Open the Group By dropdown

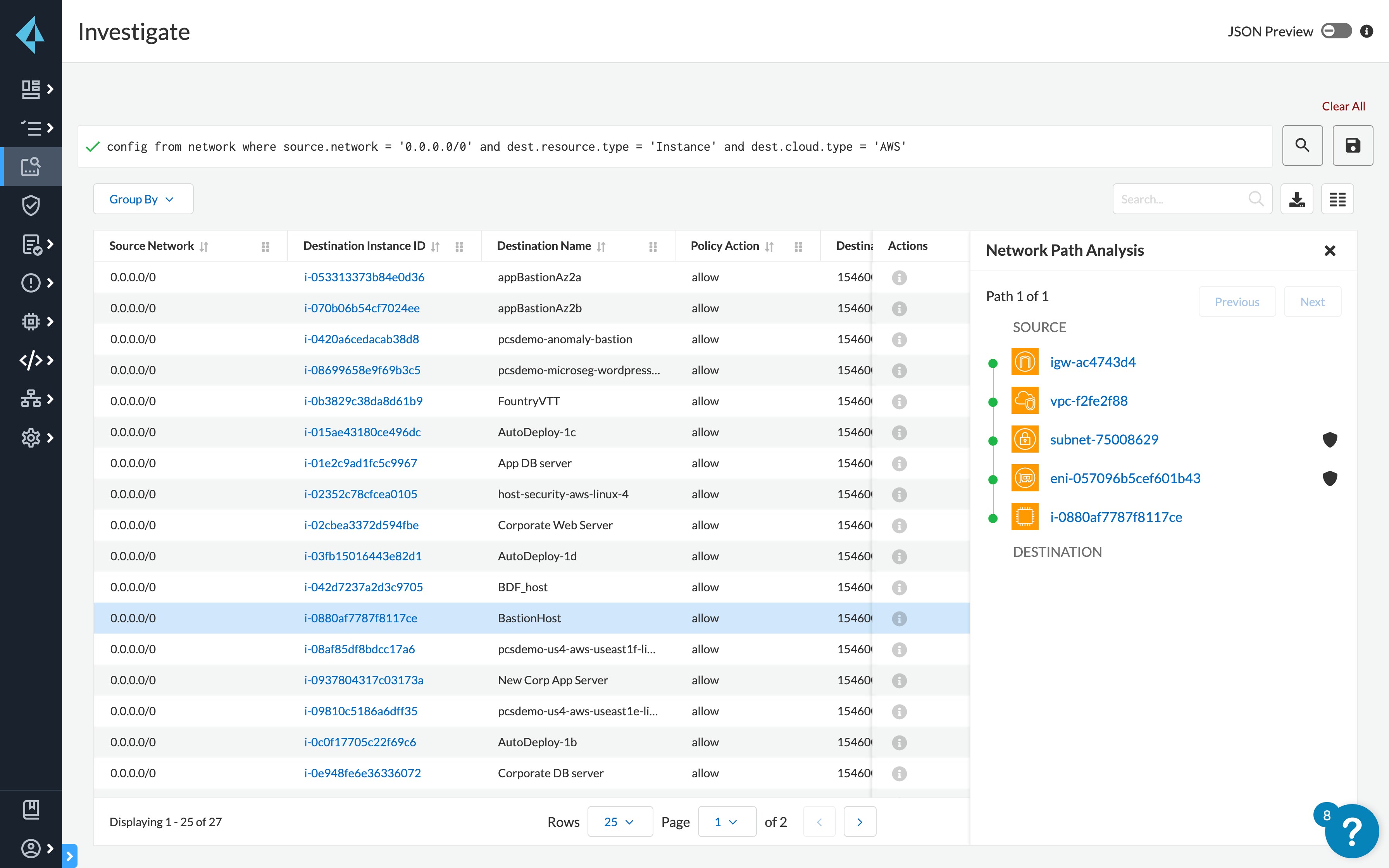[142, 199]
